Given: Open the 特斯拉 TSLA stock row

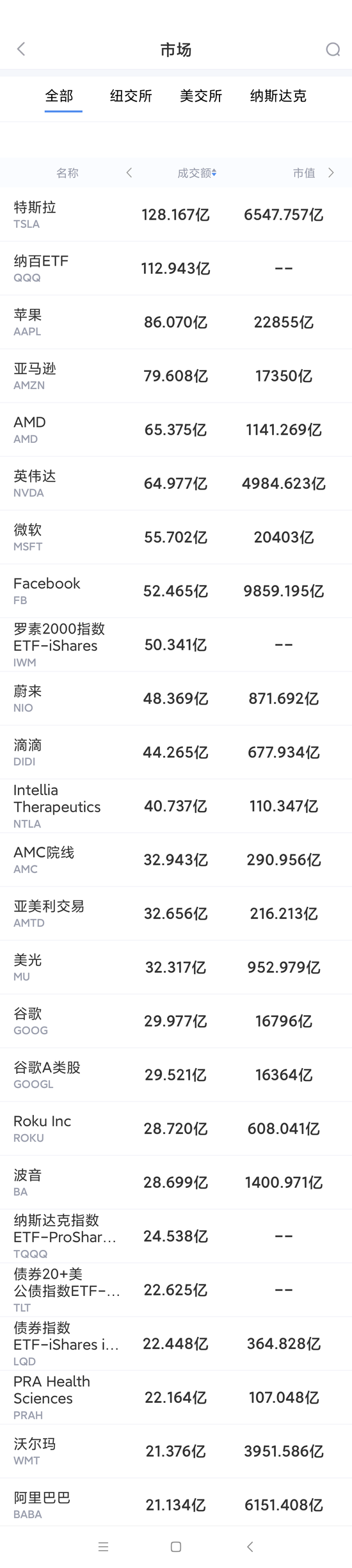Looking at the screenshot, I should pos(176,214).
